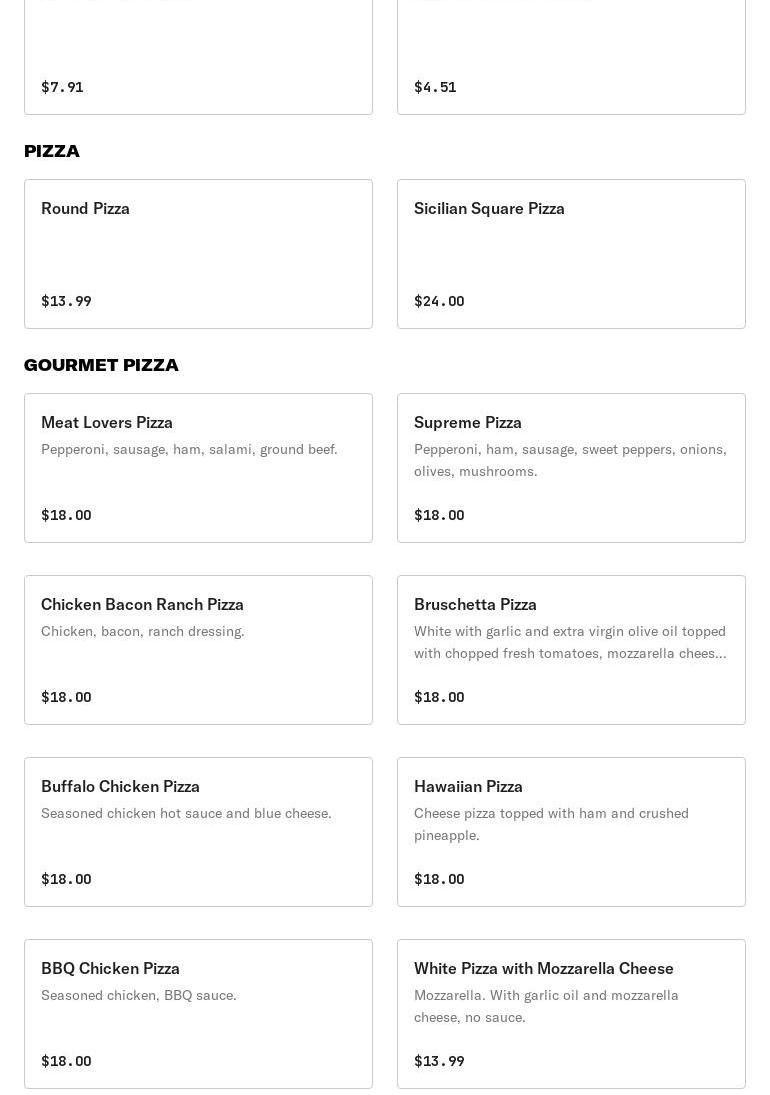Click the $13.99 price under Round Pizza

tap(66, 301)
